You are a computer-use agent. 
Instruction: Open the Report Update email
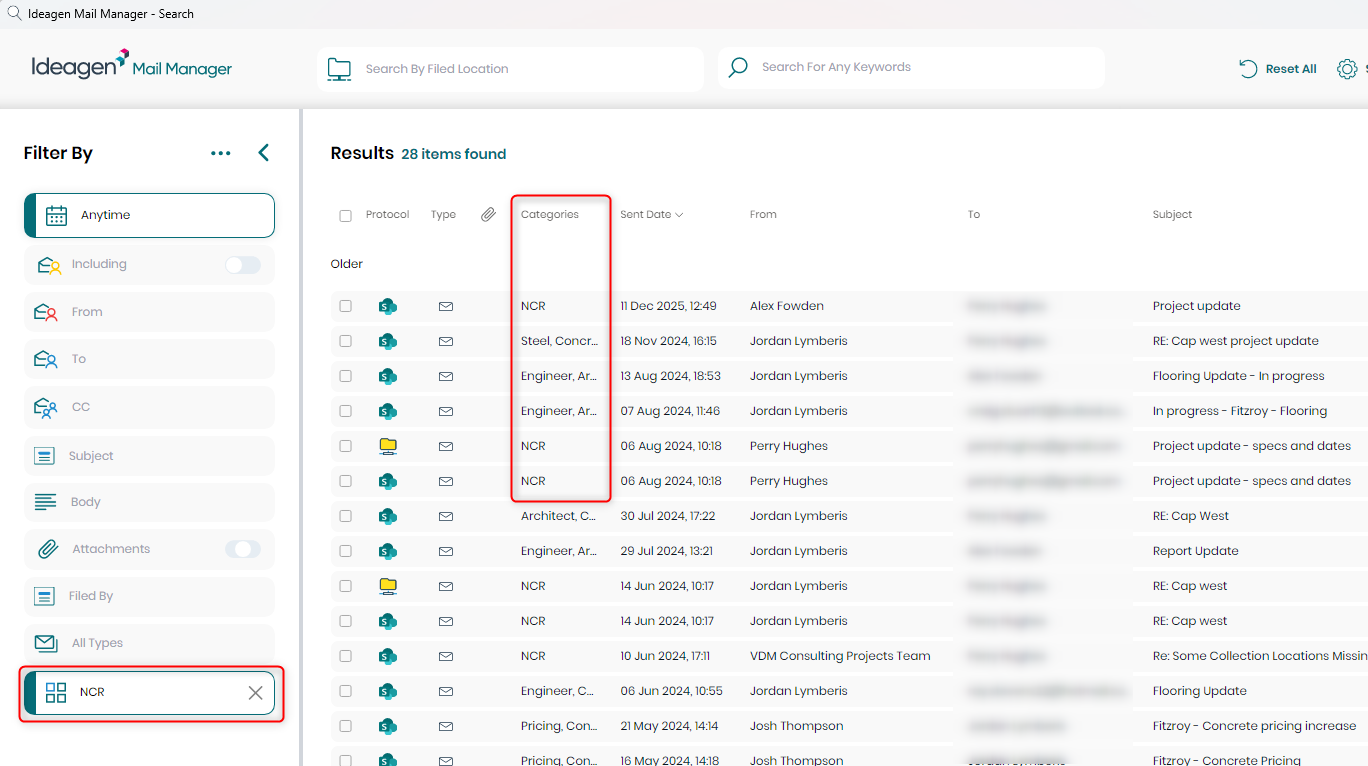[1195, 551]
